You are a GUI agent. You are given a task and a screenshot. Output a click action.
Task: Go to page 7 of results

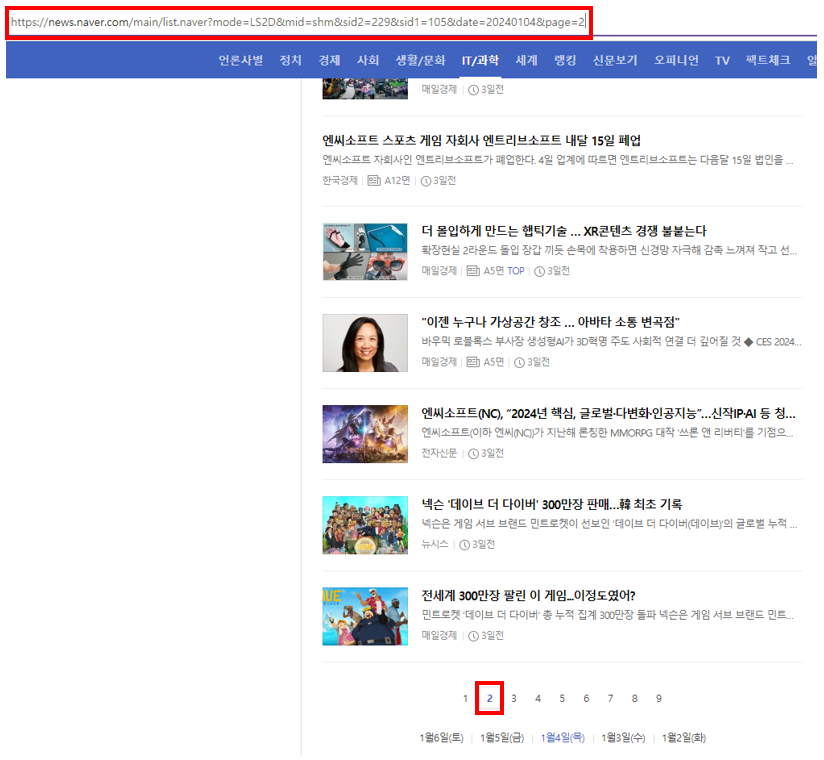point(610,699)
